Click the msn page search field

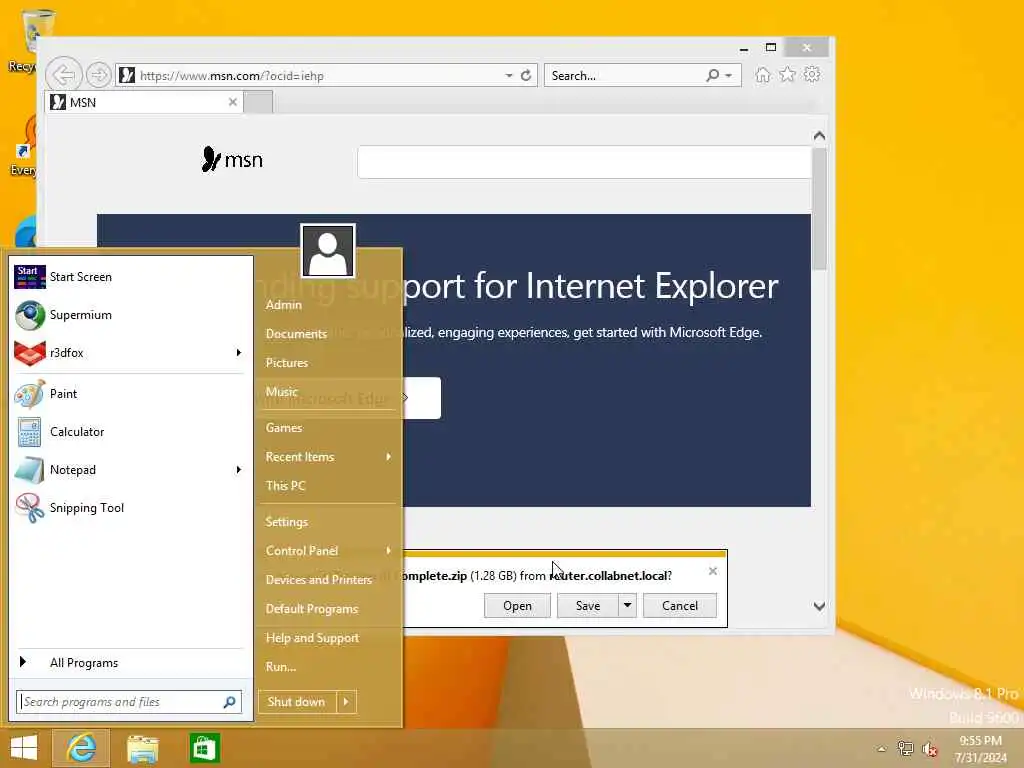pyautogui.click(x=584, y=162)
